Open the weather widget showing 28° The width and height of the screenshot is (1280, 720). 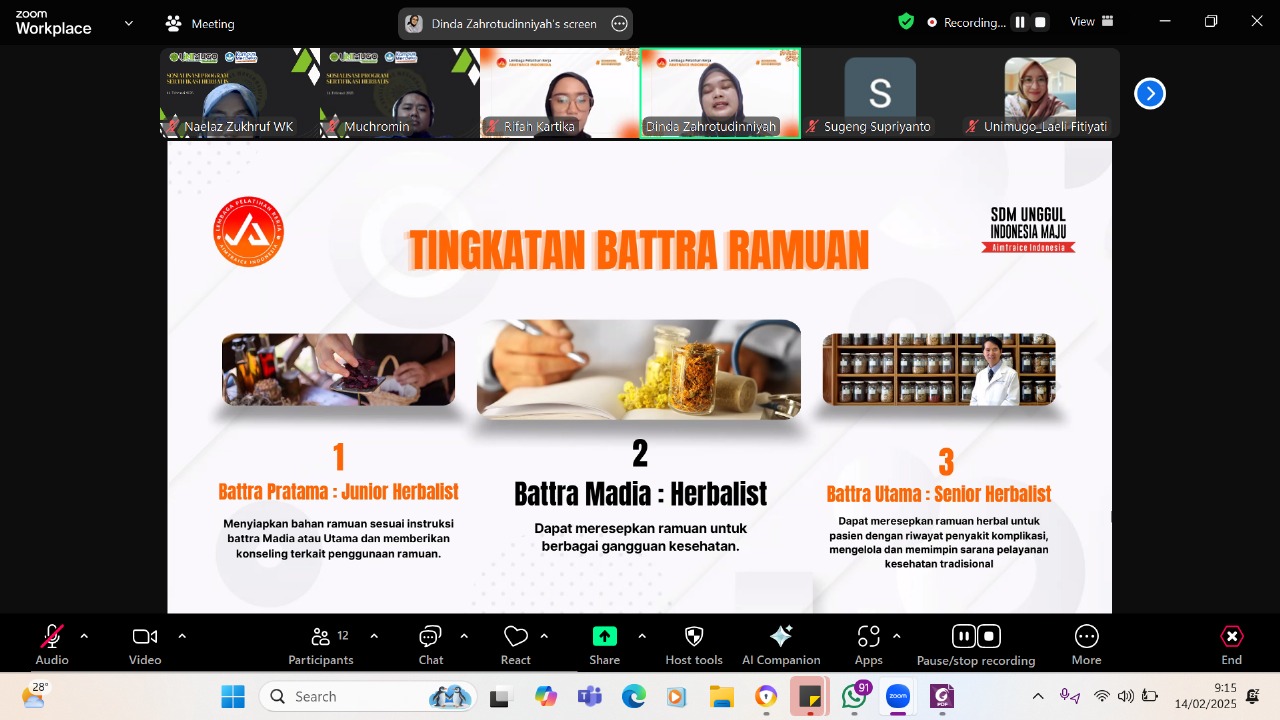[34, 696]
